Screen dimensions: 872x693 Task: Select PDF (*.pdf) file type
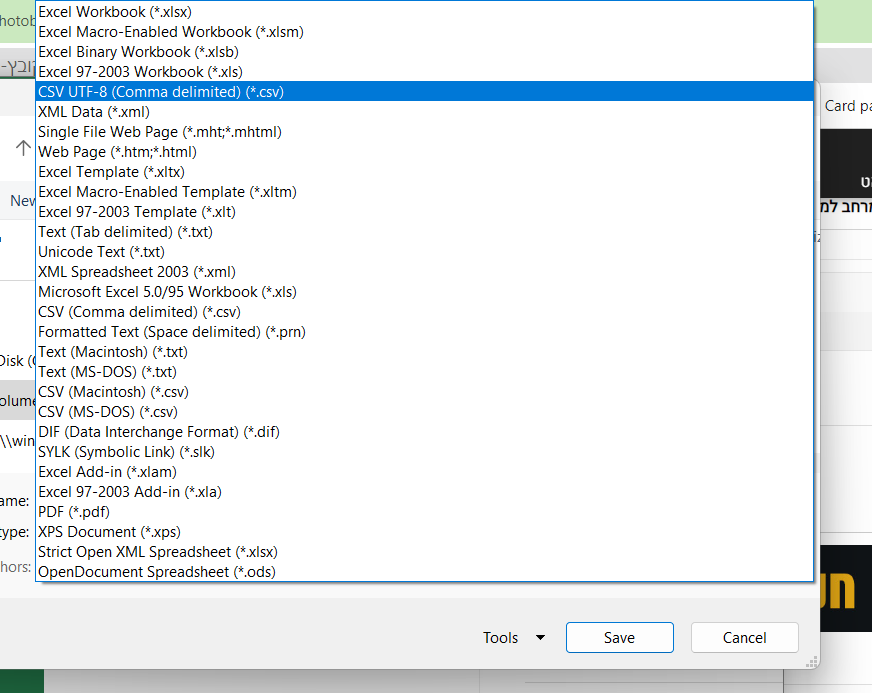(x=74, y=512)
